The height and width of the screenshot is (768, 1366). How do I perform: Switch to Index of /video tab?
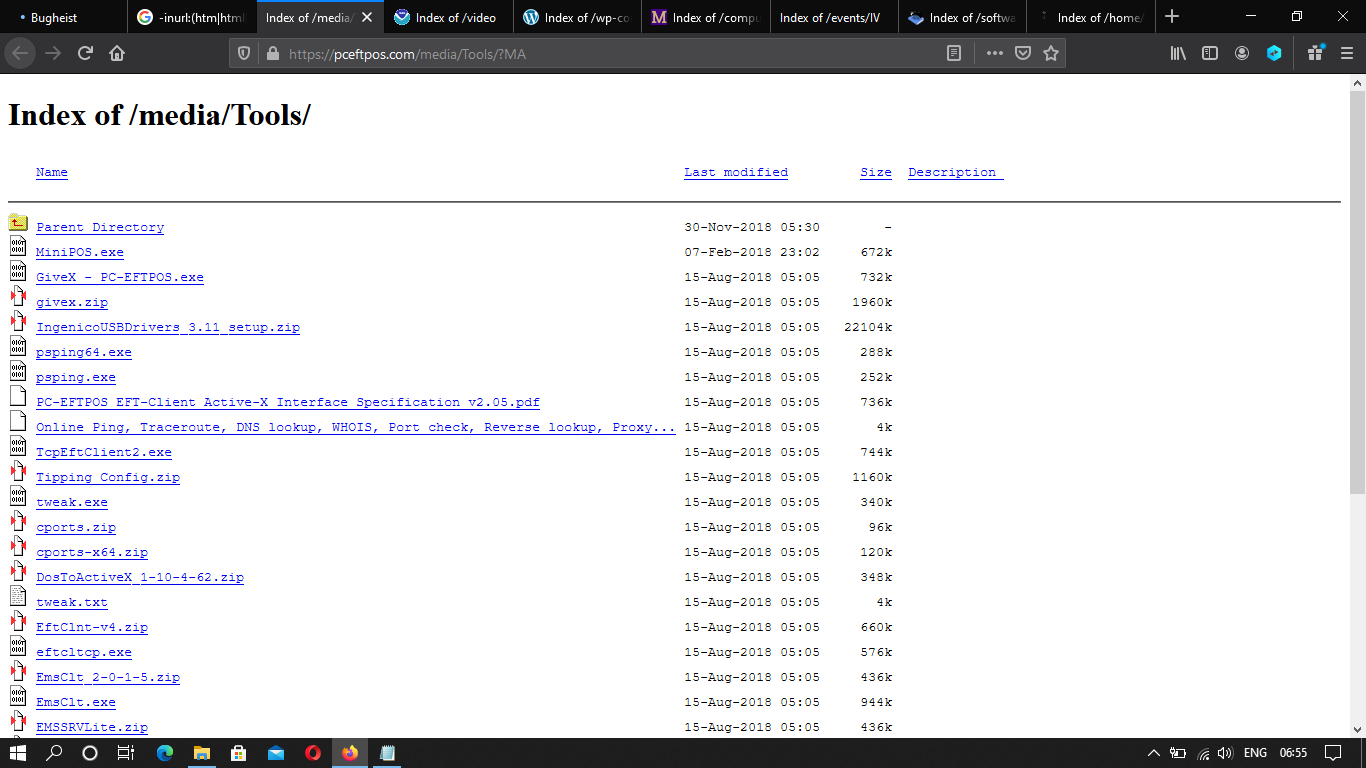pos(449,17)
